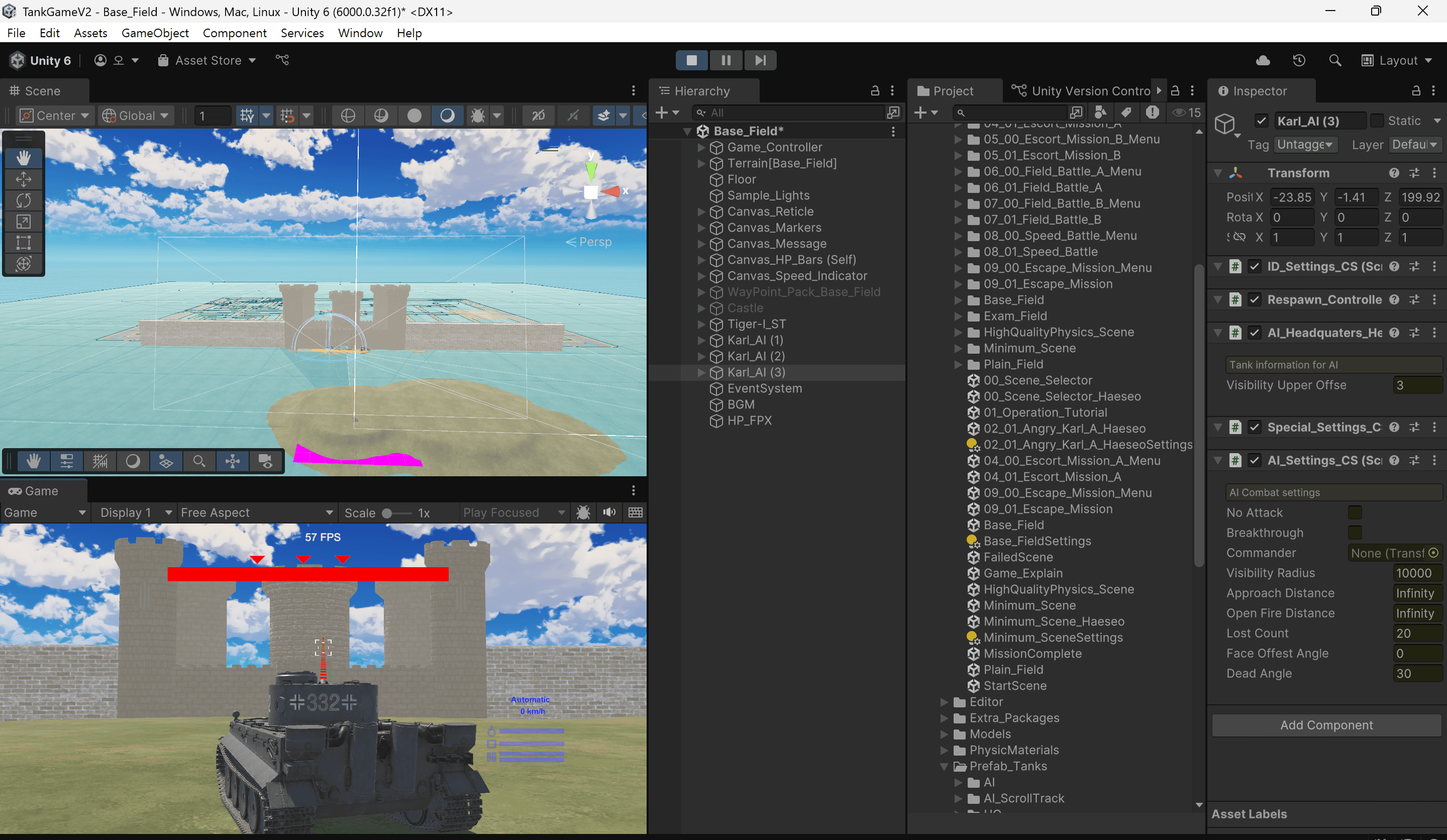
Task: Disable the Respawn_Controller component checkbox
Action: click(x=1255, y=299)
